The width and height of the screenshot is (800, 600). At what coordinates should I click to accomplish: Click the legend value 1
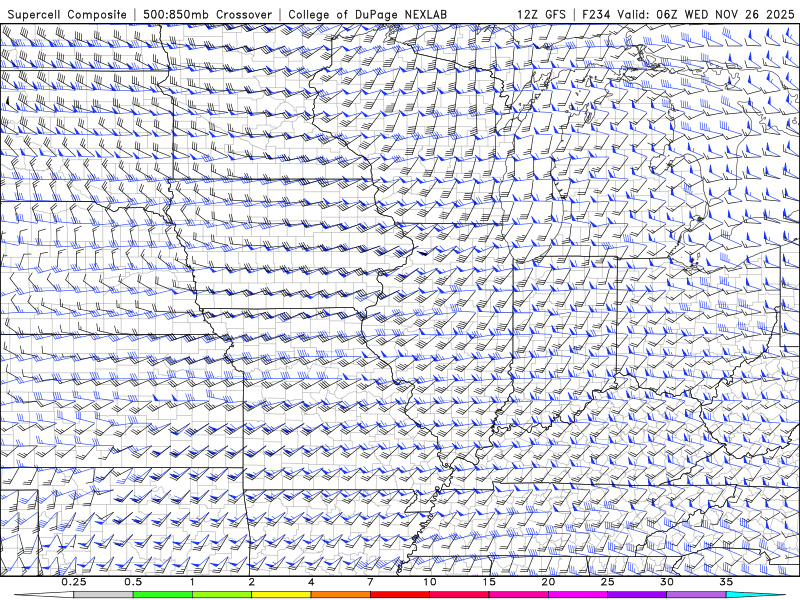pos(192,582)
